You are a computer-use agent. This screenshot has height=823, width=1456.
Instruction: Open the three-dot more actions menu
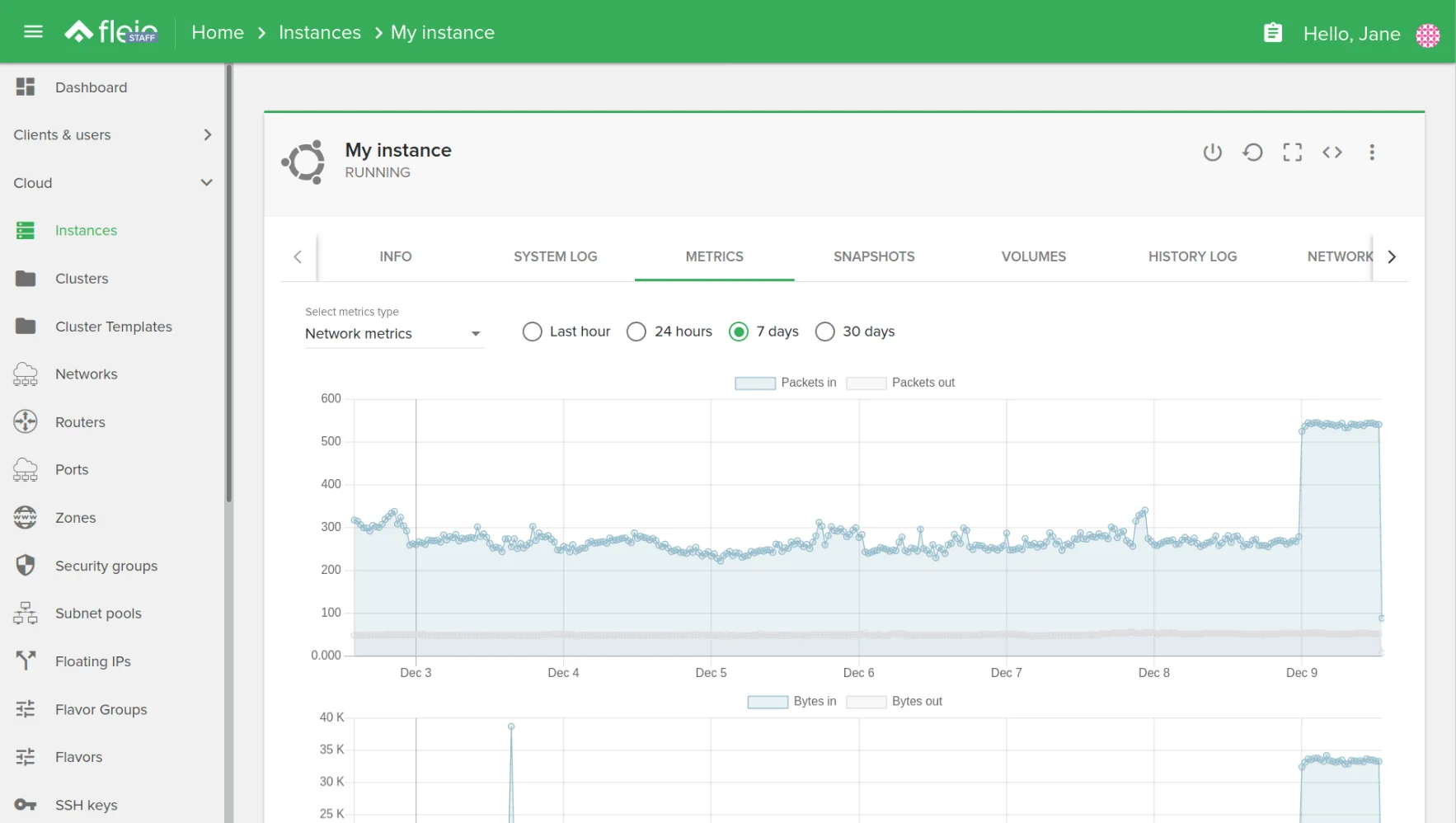pos(1372,153)
